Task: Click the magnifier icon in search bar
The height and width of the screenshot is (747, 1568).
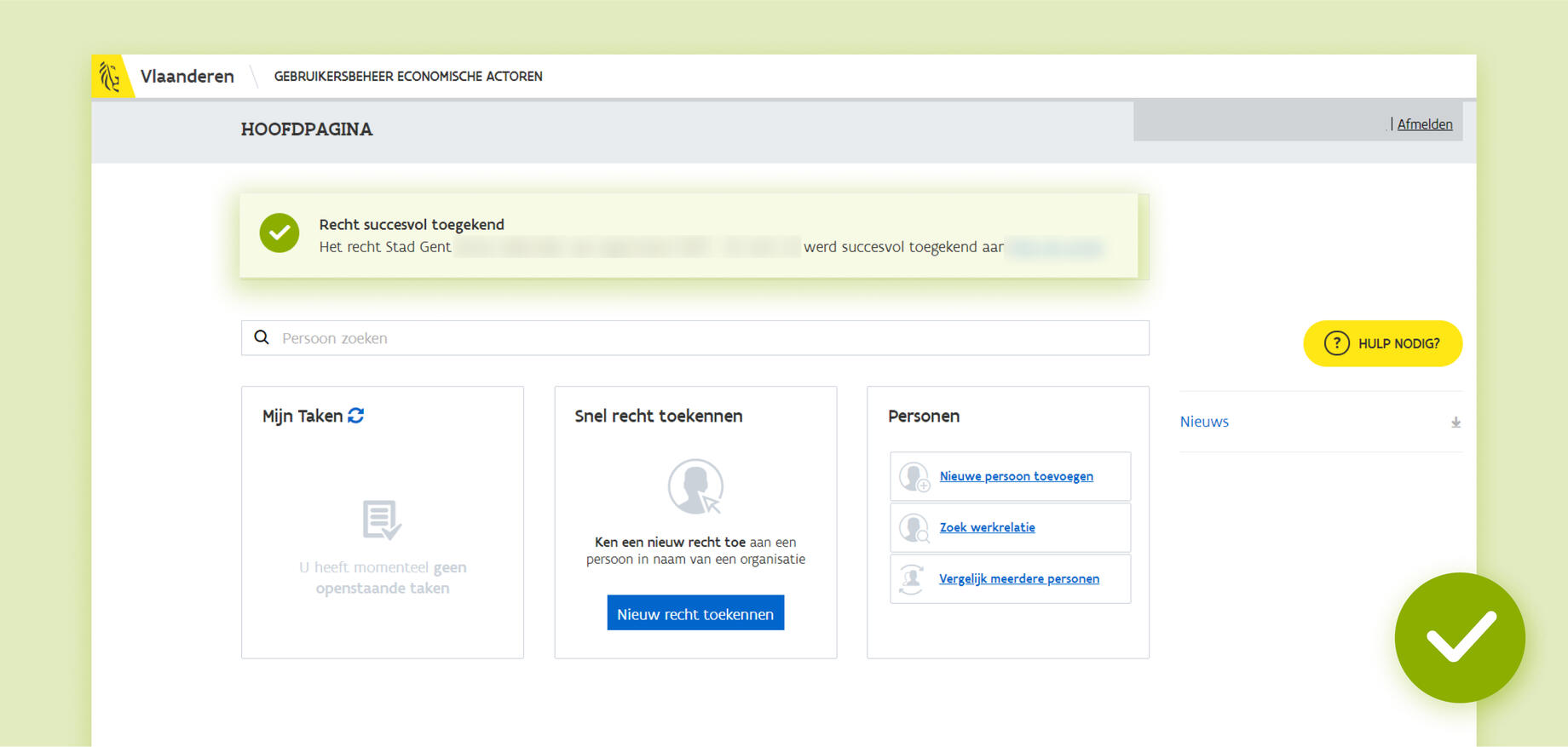Action: click(262, 337)
